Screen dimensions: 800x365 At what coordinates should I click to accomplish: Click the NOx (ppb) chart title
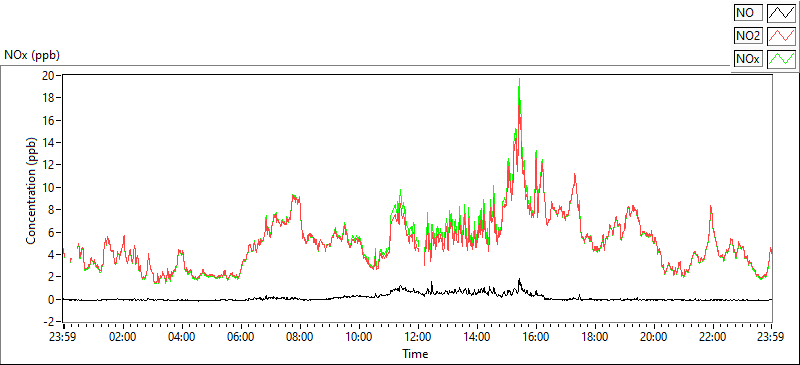coord(32,55)
